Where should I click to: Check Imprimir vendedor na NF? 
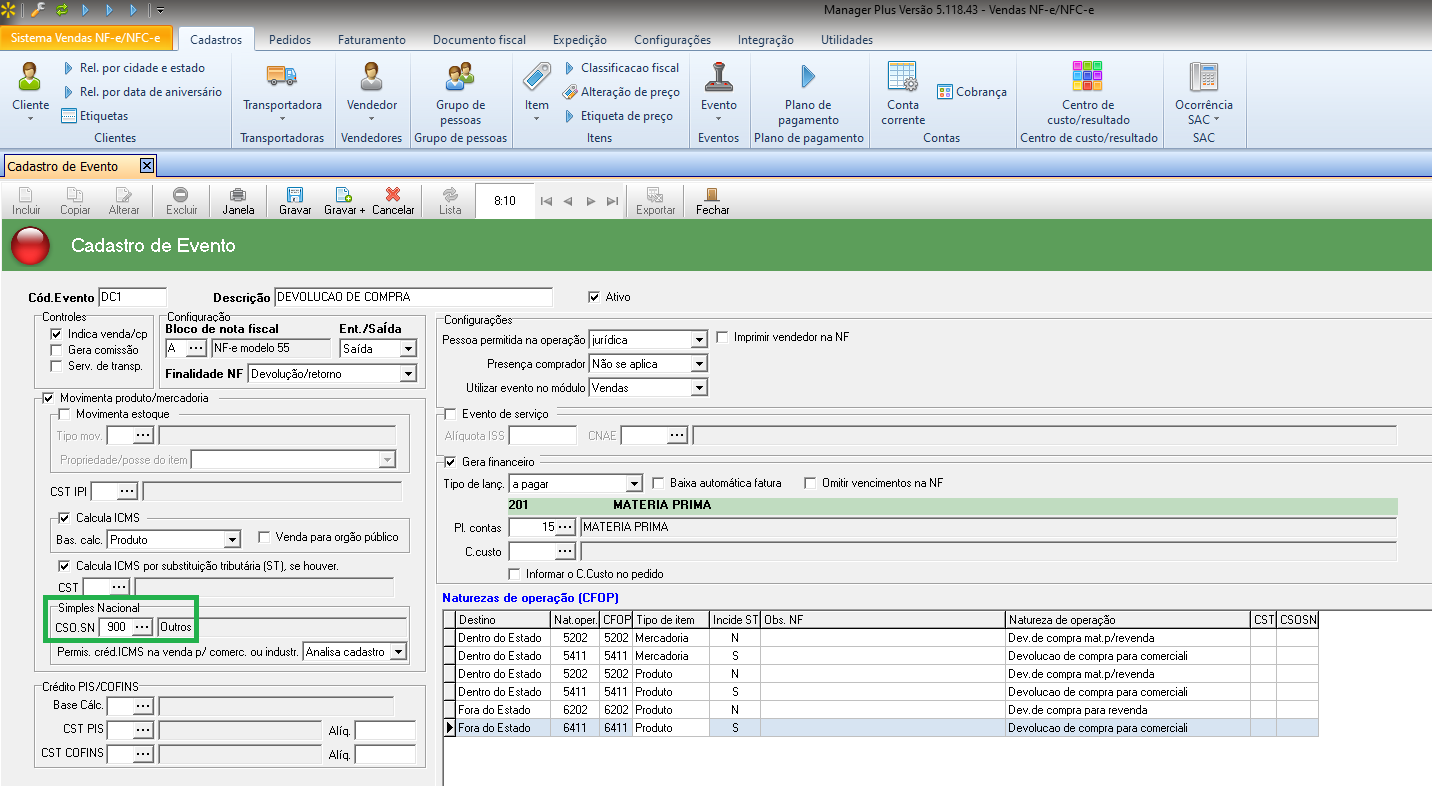pyautogui.click(x=723, y=337)
